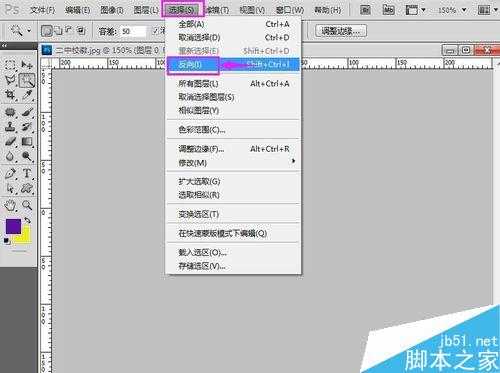Viewport: 500px width, 373px height.
Task: Click Subtract from Selection mode icon
Action: [69, 31]
